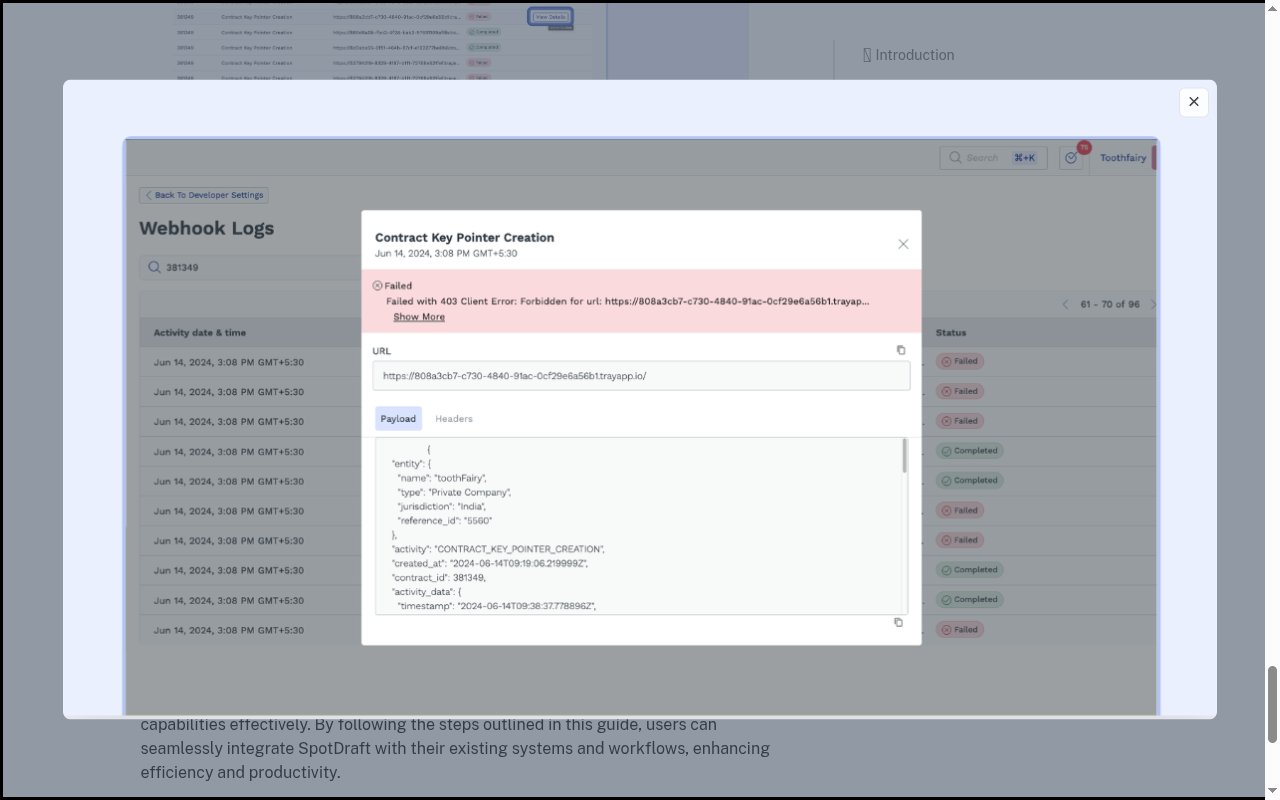Copy the payload using the bottom copy icon
1280x800 pixels.
tap(898, 622)
